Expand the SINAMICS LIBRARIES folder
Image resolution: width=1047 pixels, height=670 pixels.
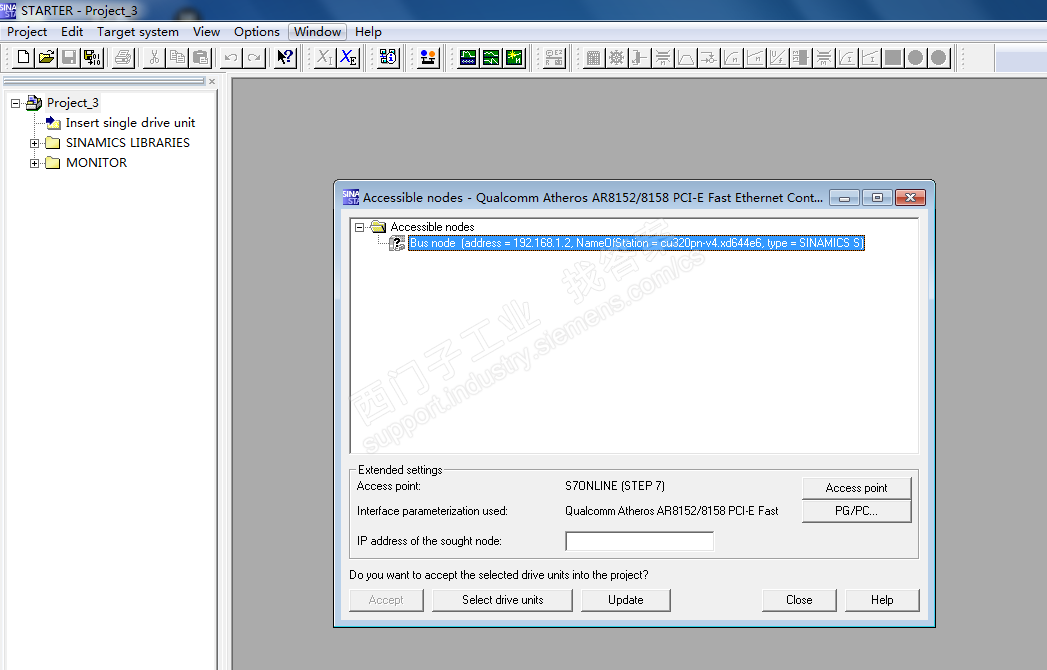click(x=34, y=143)
